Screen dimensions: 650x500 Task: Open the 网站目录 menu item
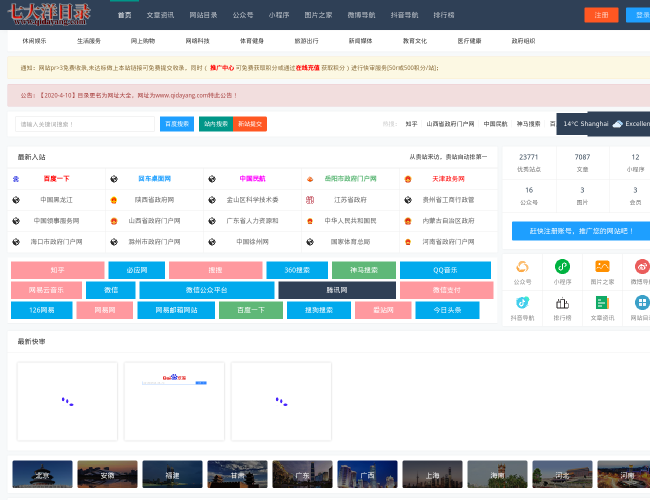[x=203, y=15]
